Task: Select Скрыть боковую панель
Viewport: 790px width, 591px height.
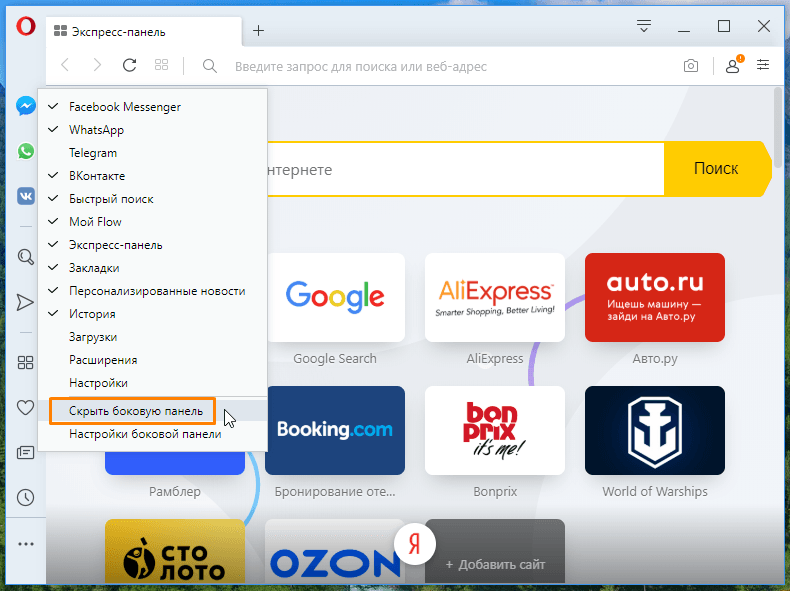Action: [x=152, y=411]
